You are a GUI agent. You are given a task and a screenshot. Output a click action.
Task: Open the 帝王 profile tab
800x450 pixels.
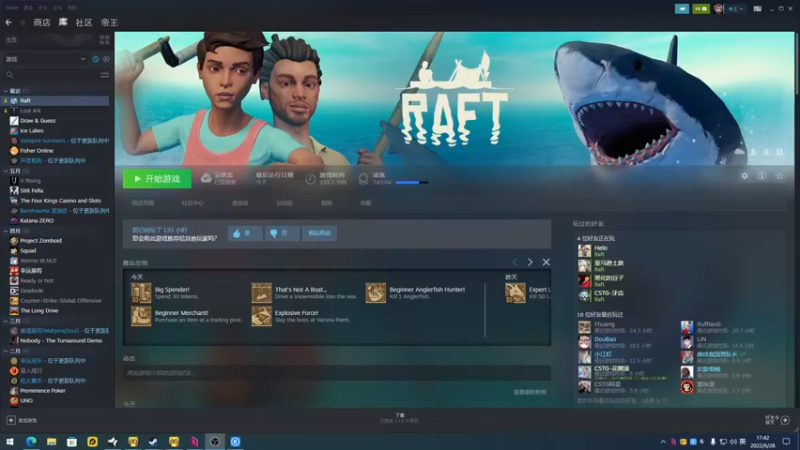point(109,22)
